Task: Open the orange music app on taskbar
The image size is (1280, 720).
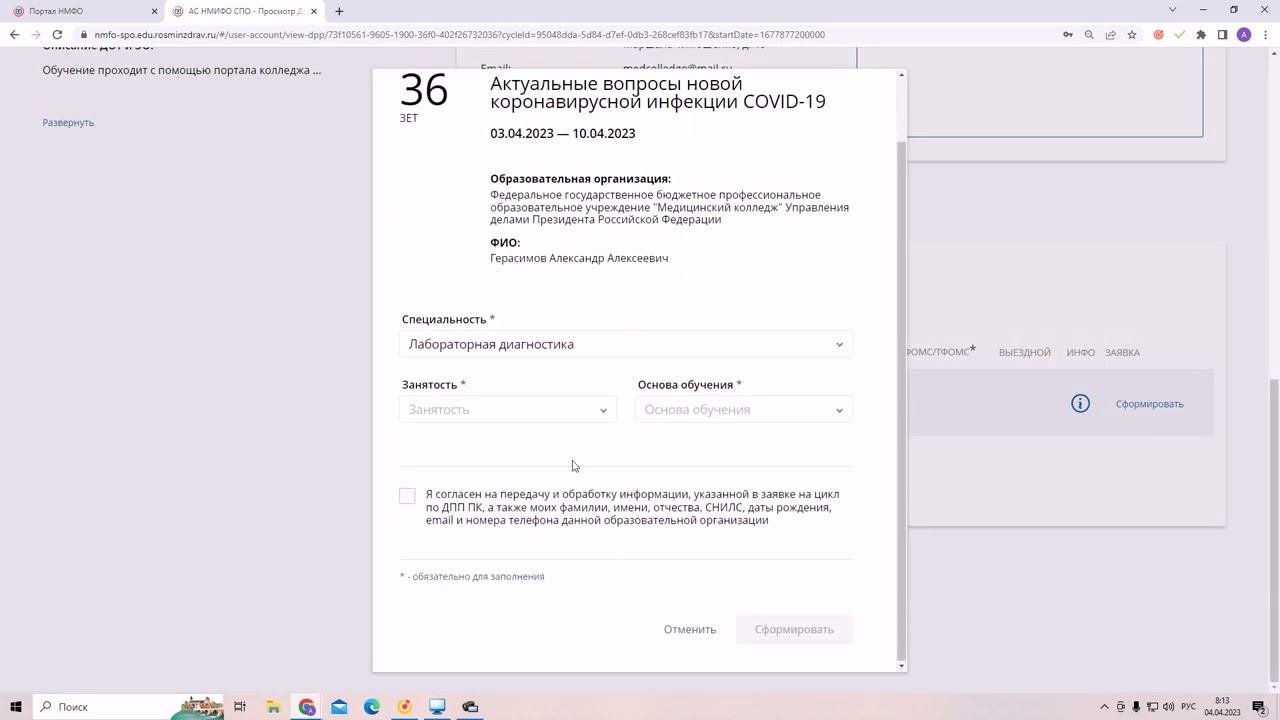Action: tap(404, 707)
